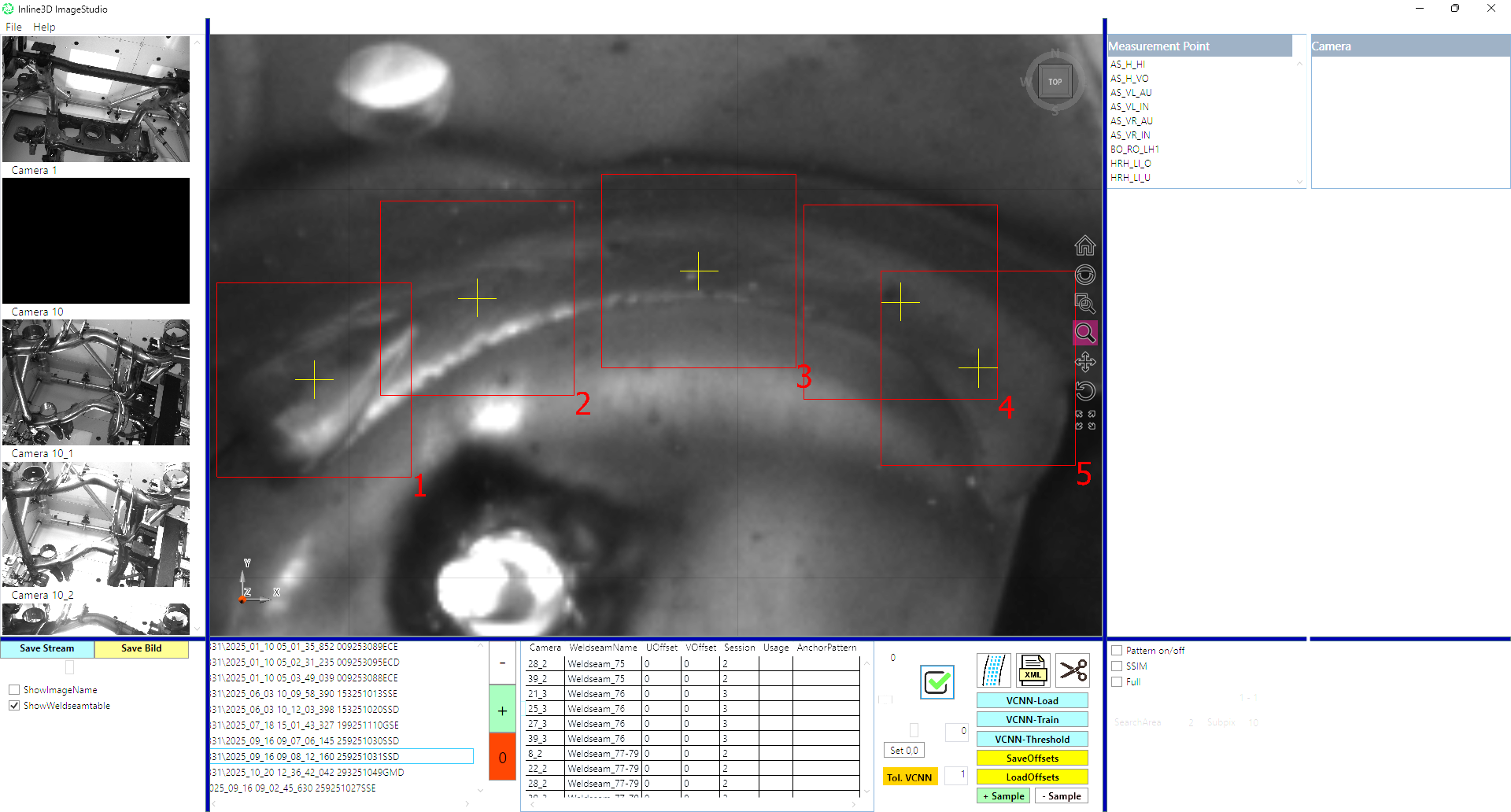Select AS_H_HI in Measurement Point list
The image size is (1511, 812).
pos(1127,65)
